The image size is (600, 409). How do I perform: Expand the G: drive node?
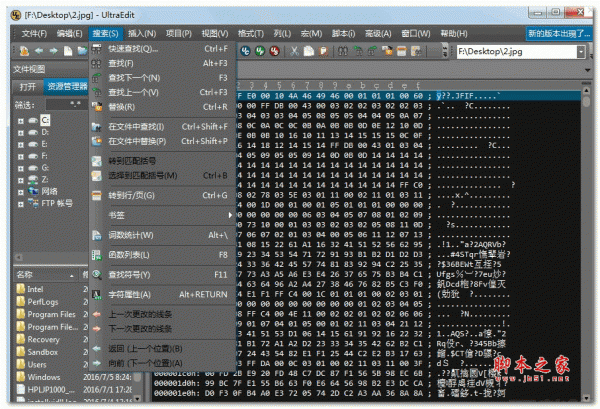(21, 168)
